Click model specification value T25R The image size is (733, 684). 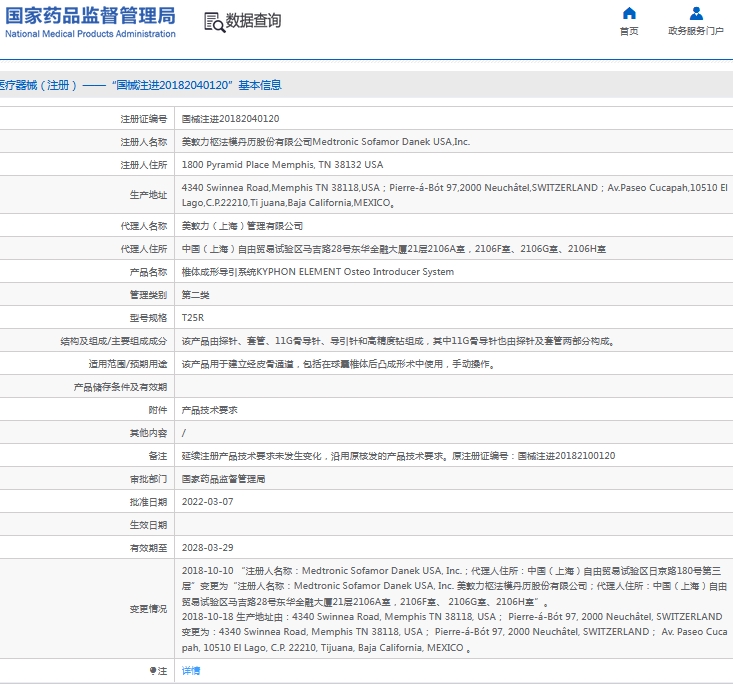[193, 317]
